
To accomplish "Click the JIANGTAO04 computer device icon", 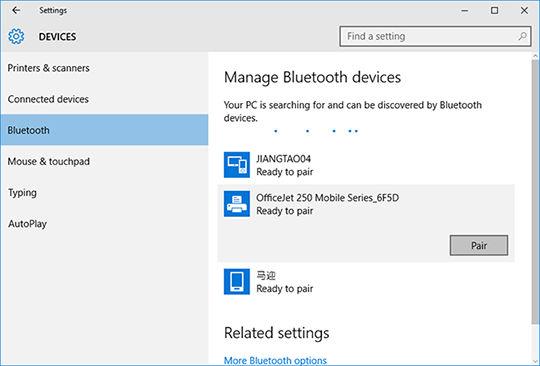I will click(x=237, y=165).
